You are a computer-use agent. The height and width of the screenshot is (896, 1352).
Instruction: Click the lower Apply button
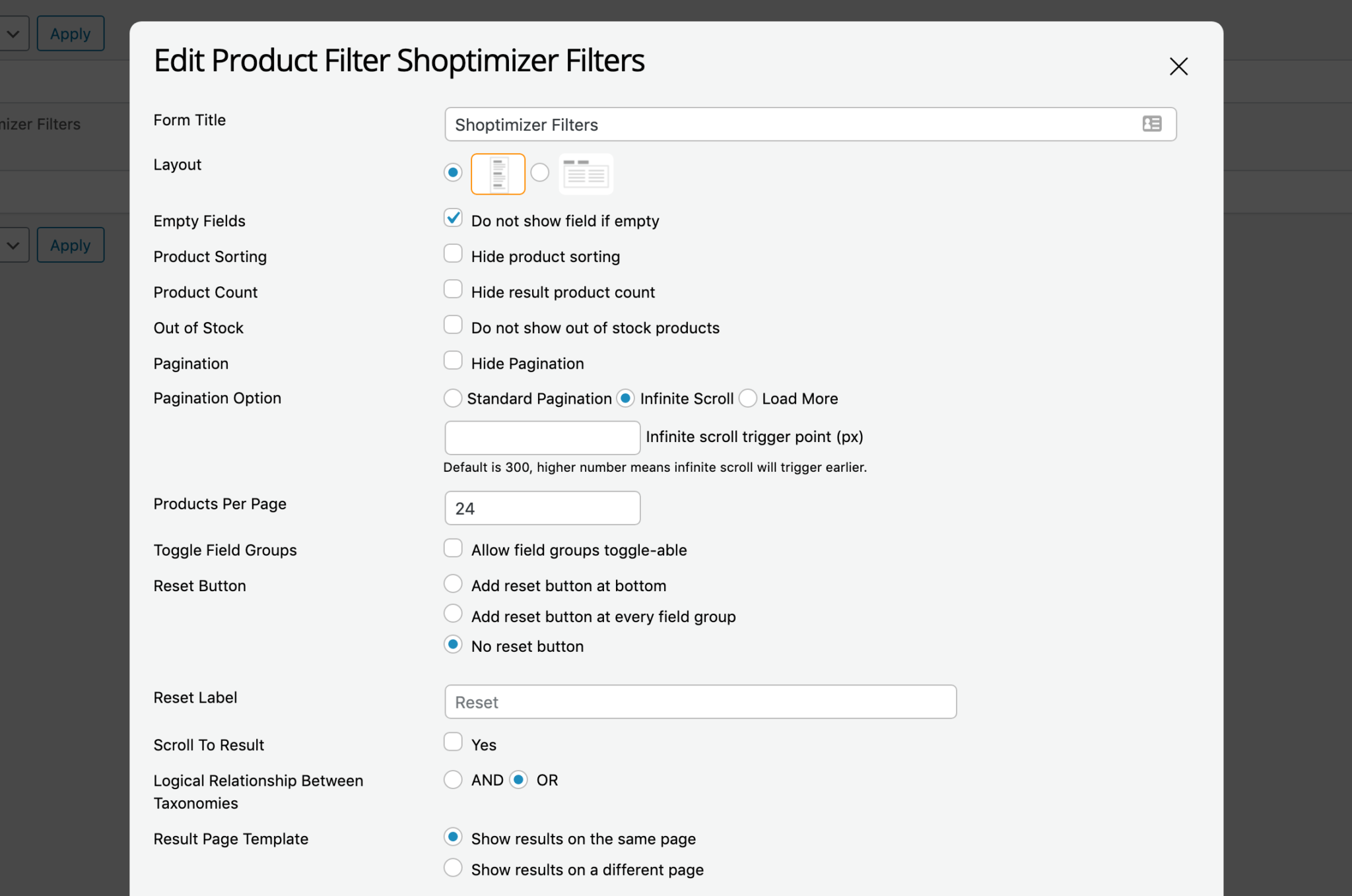point(70,245)
